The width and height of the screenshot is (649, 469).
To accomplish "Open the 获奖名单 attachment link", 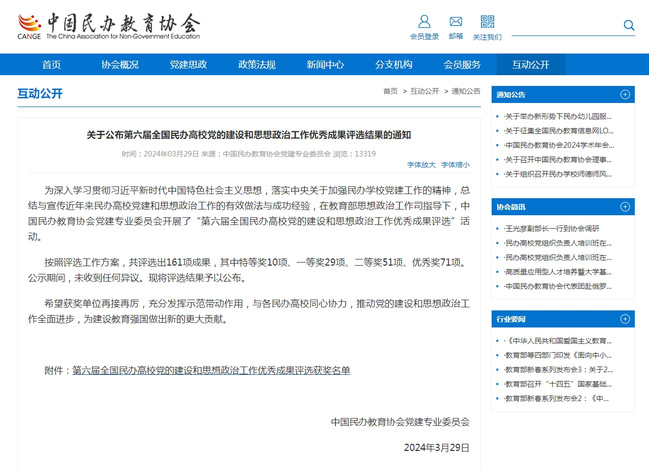I will tap(211, 370).
